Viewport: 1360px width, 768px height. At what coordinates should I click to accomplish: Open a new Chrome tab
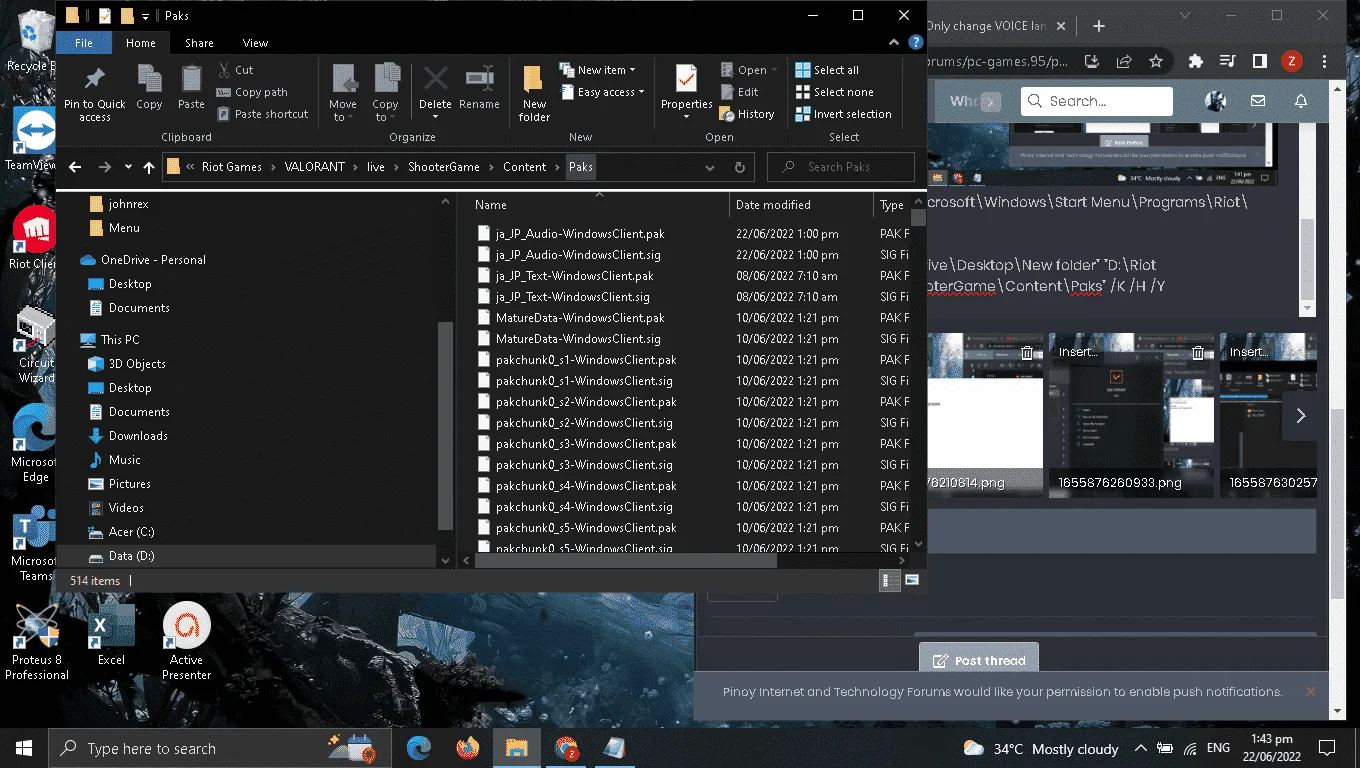pos(1098,26)
